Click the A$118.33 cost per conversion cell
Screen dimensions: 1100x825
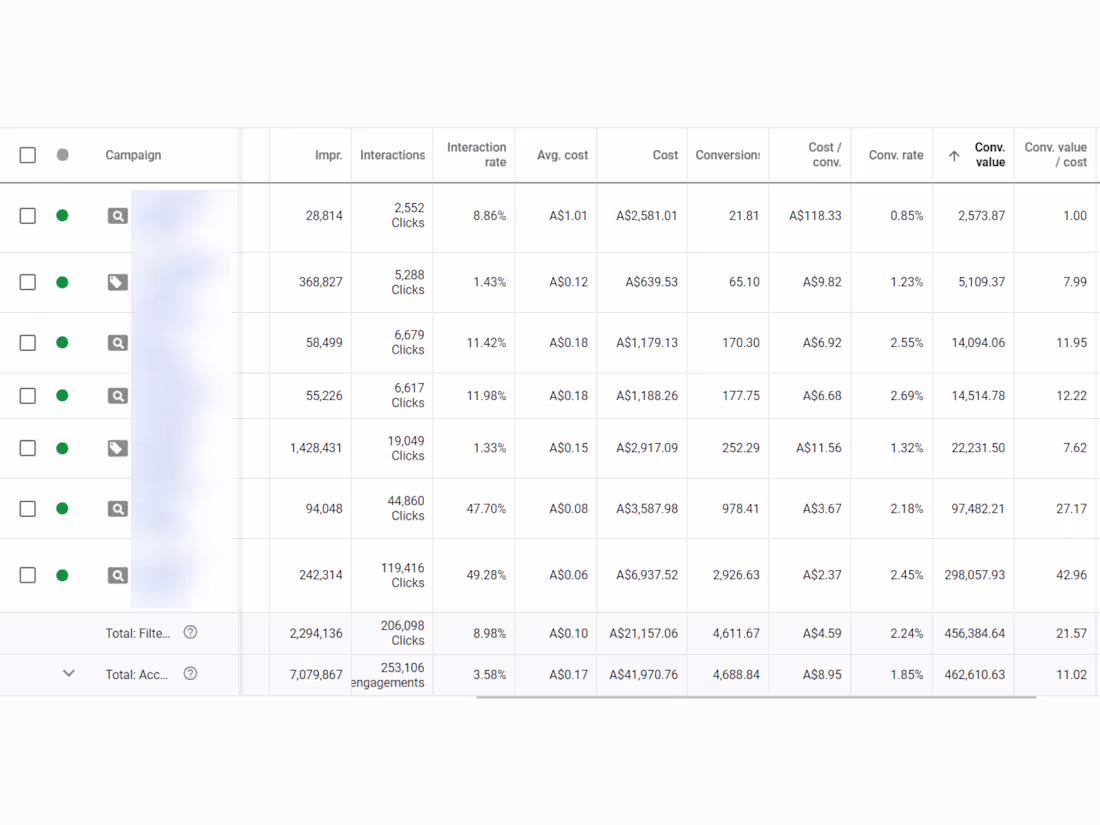tap(815, 215)
